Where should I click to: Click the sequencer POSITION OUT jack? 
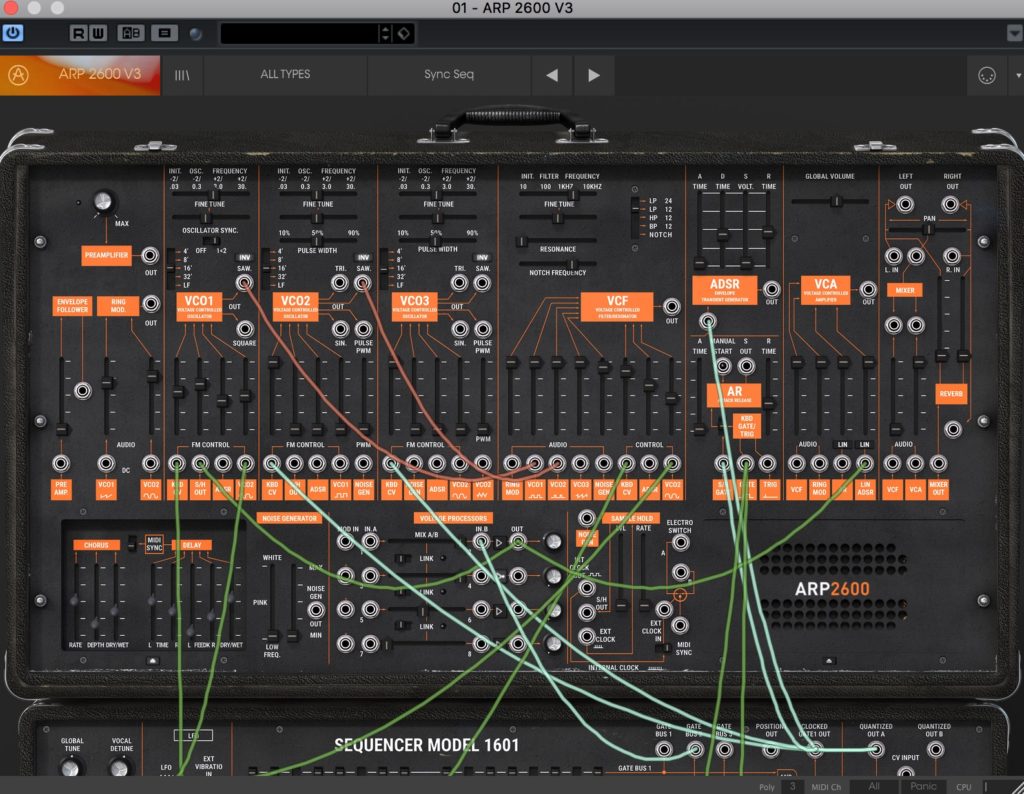(x=771, y=750)
